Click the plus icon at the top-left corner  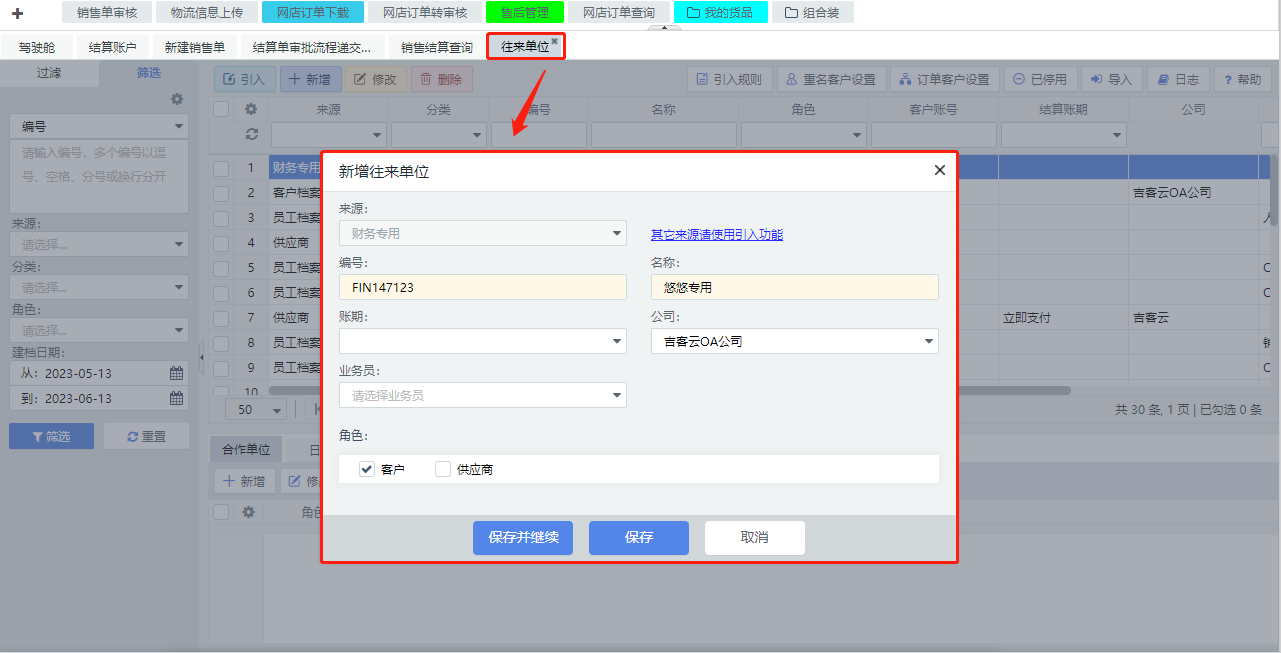click(17, 13)
